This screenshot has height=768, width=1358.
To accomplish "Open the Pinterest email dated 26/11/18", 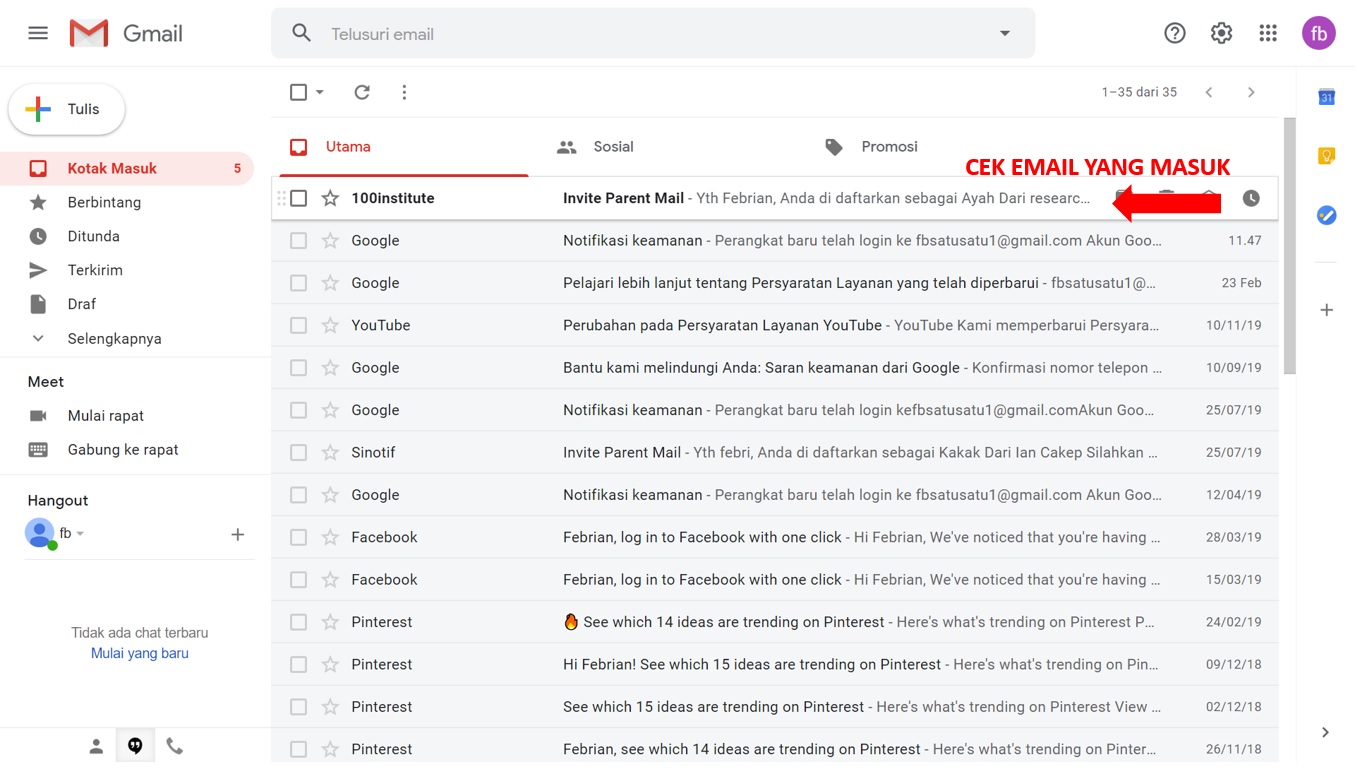I will 775,748.
